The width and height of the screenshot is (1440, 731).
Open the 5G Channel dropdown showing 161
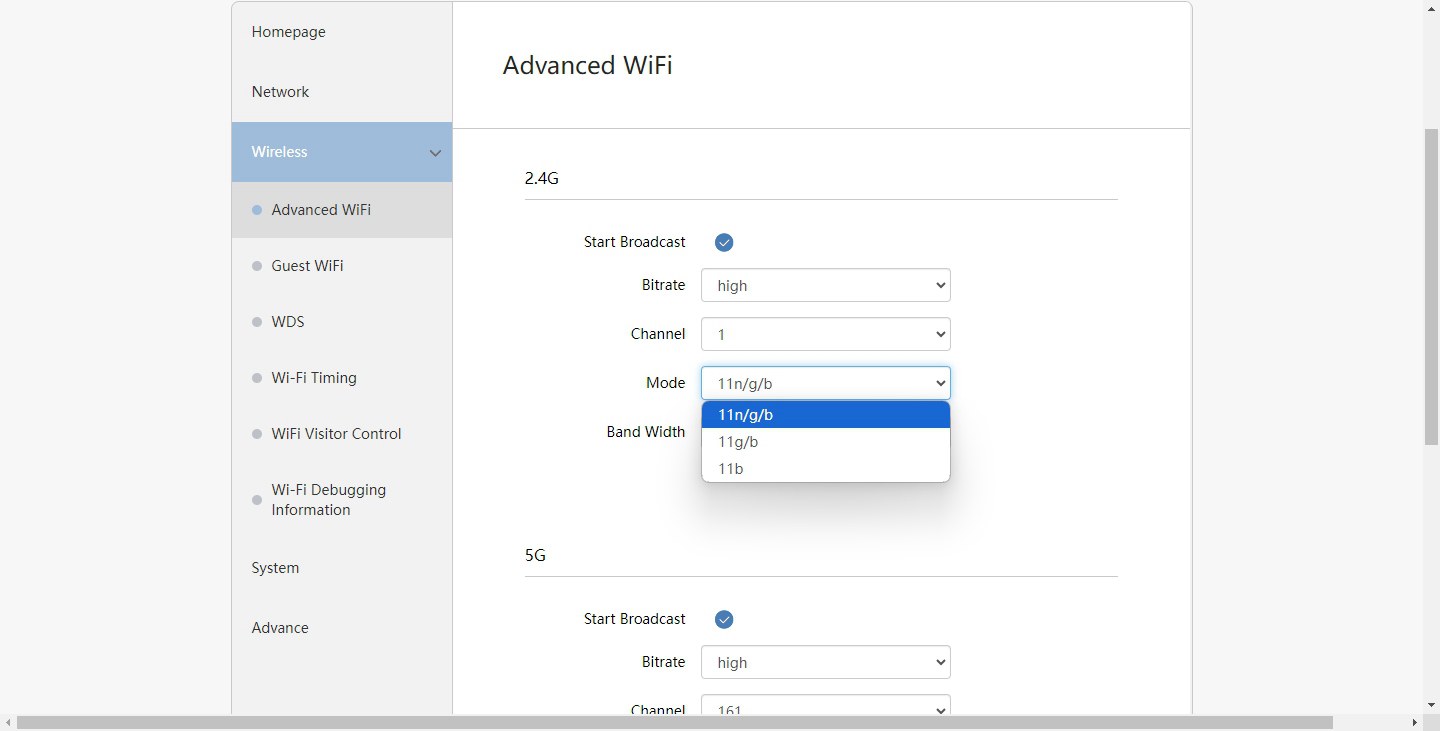point(826,705)
